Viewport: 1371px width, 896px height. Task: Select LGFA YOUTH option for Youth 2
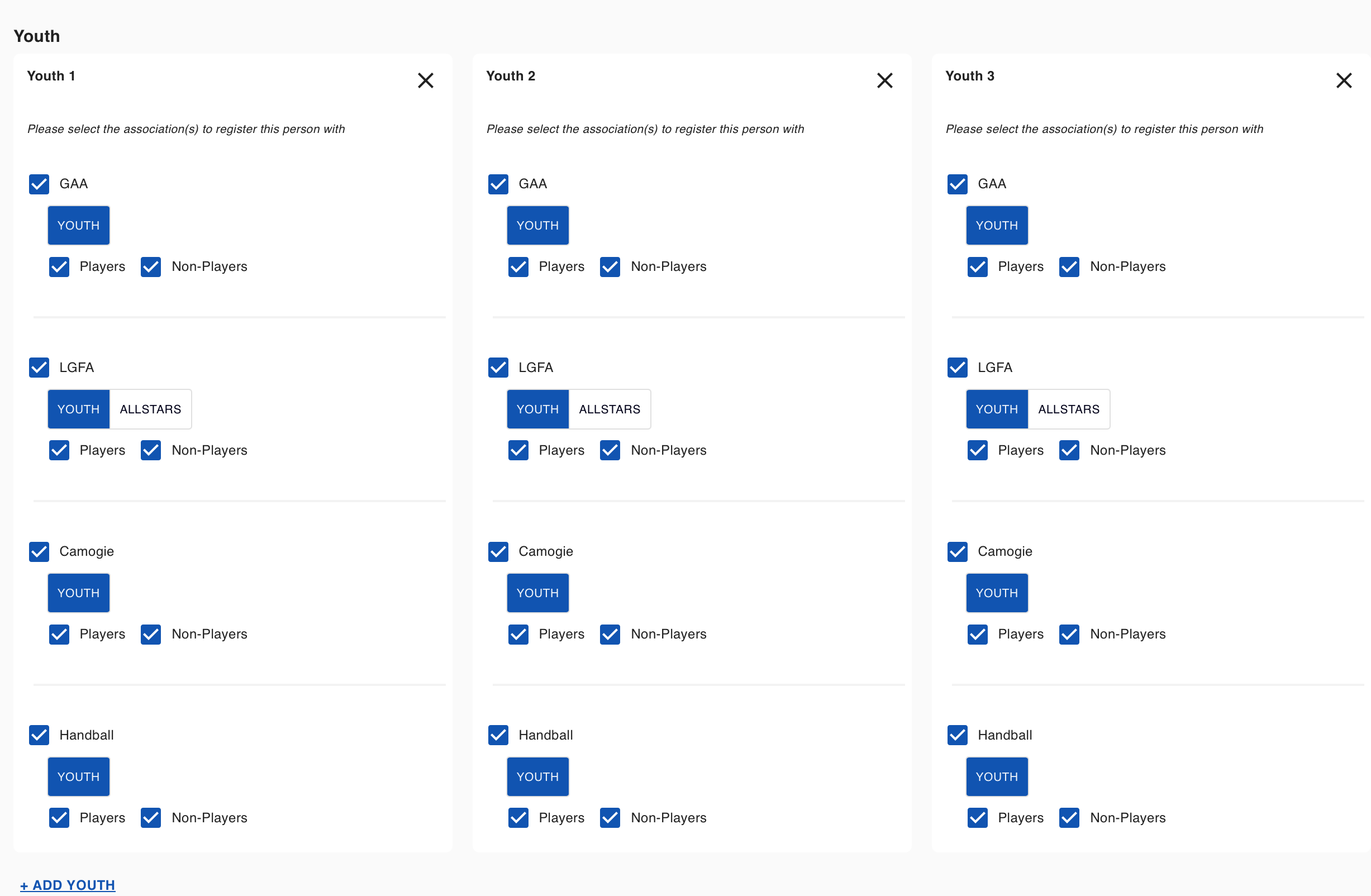[538, 409]
